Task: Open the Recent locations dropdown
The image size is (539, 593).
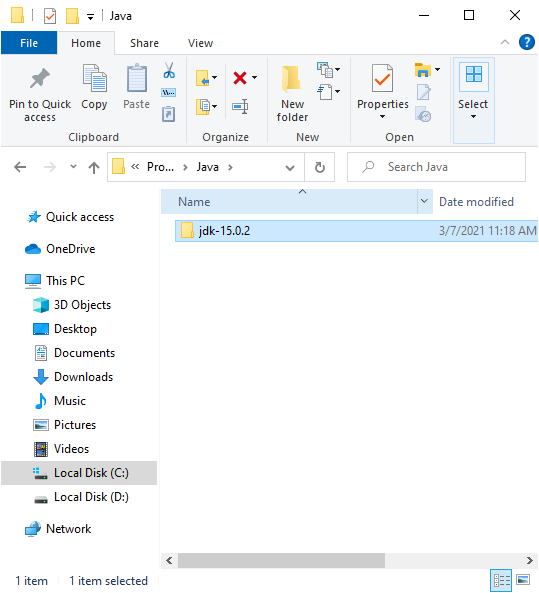Action: tap(73, 167)
